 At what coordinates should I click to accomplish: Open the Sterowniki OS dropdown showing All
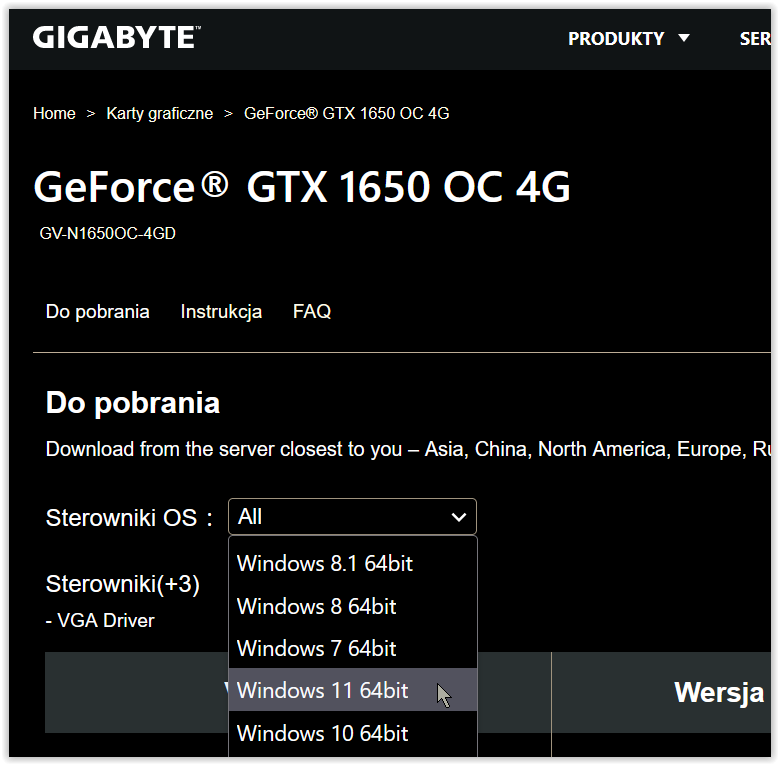click(352, 517)
